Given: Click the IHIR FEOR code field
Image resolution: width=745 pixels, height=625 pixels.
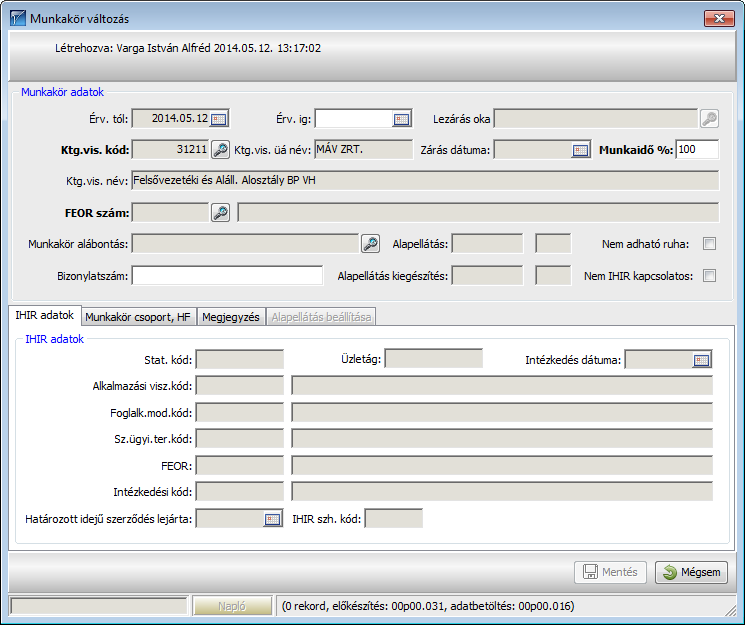Looking at the screenshot, I should [x=240, y=466].
